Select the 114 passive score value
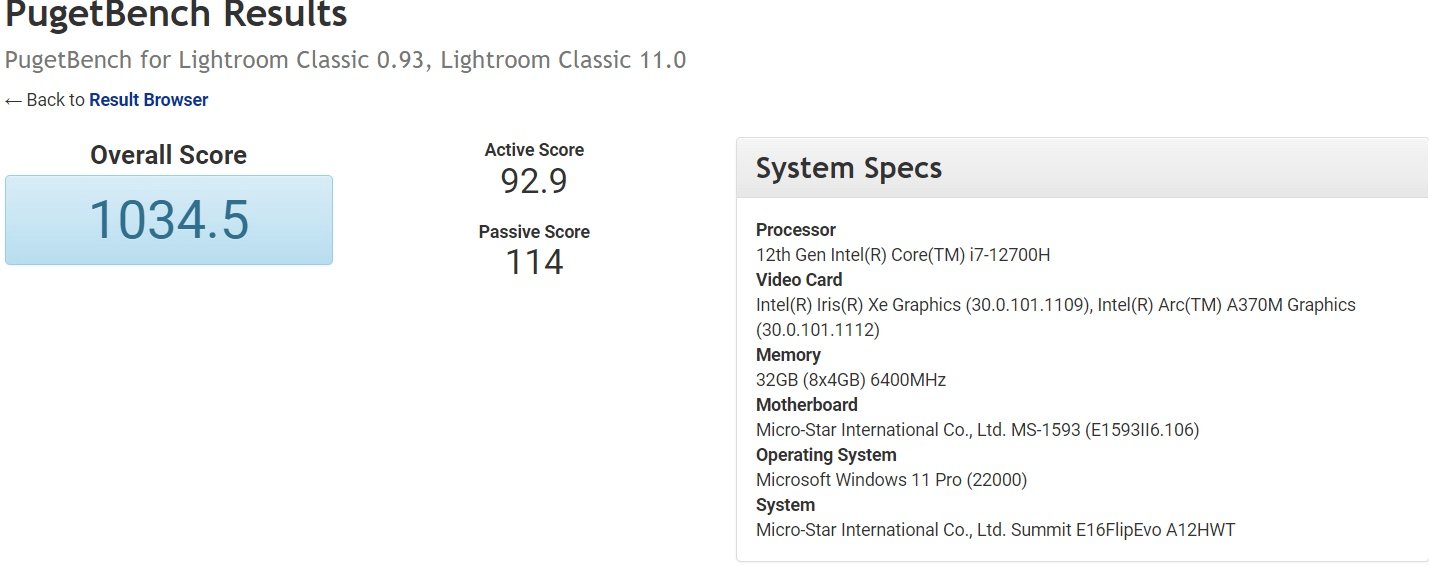1429x566 pixels. click(534, 263)
